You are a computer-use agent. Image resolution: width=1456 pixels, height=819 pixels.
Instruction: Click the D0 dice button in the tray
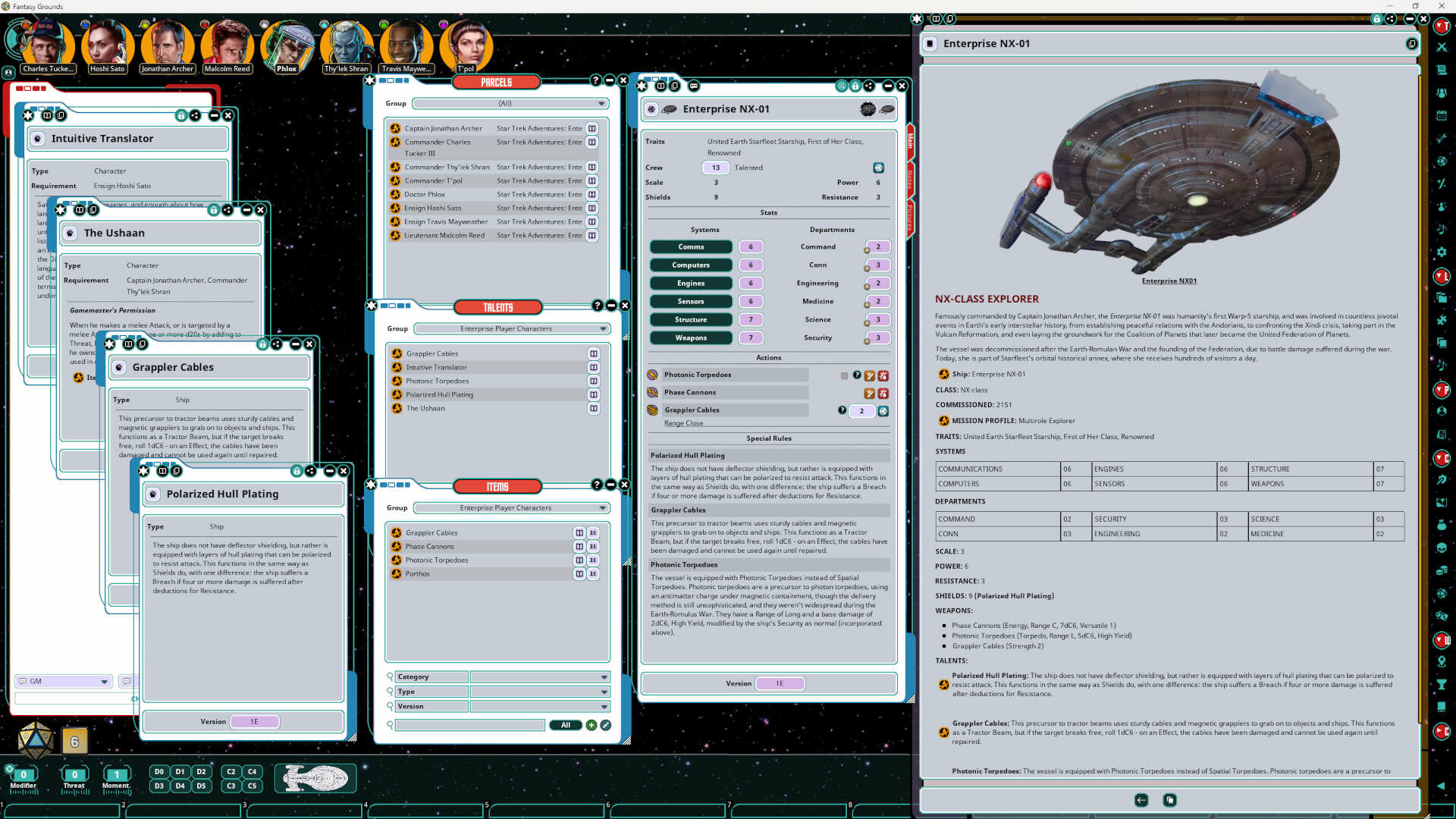(158, 771)
